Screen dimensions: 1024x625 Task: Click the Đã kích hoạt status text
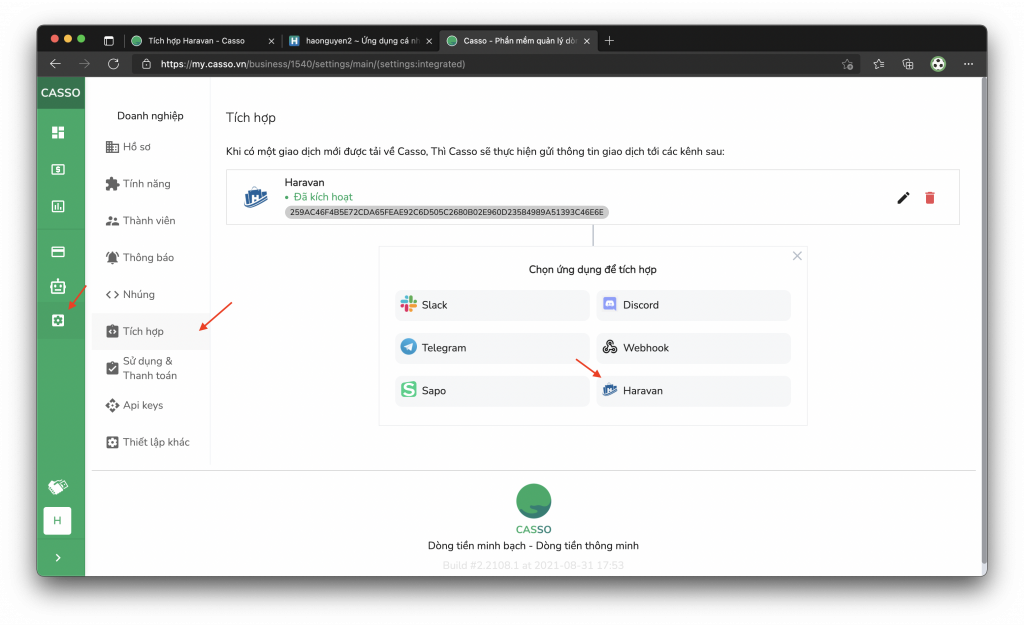(x=323, y=197)
